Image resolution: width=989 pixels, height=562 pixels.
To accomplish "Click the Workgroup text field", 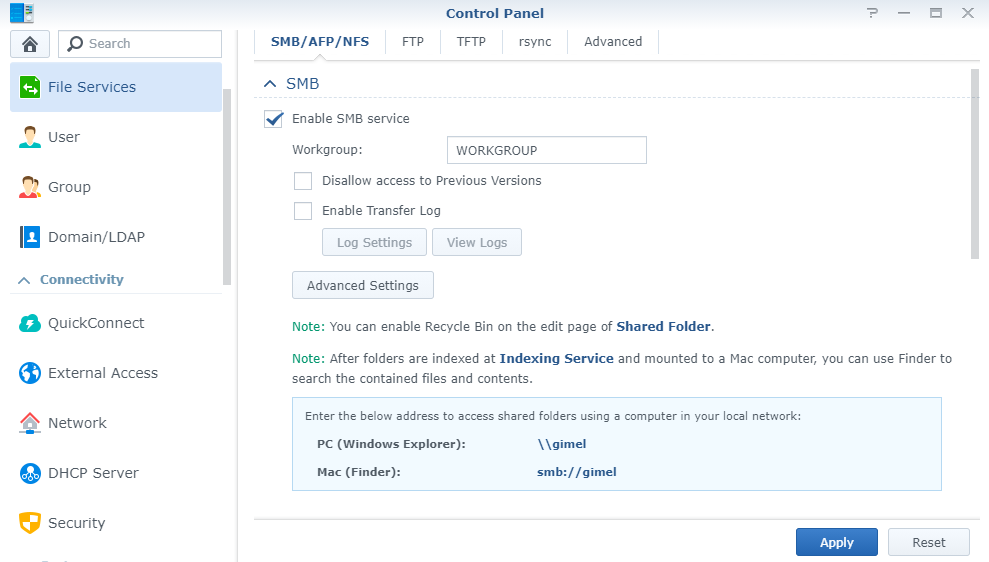I will click(x=546, y=150).
